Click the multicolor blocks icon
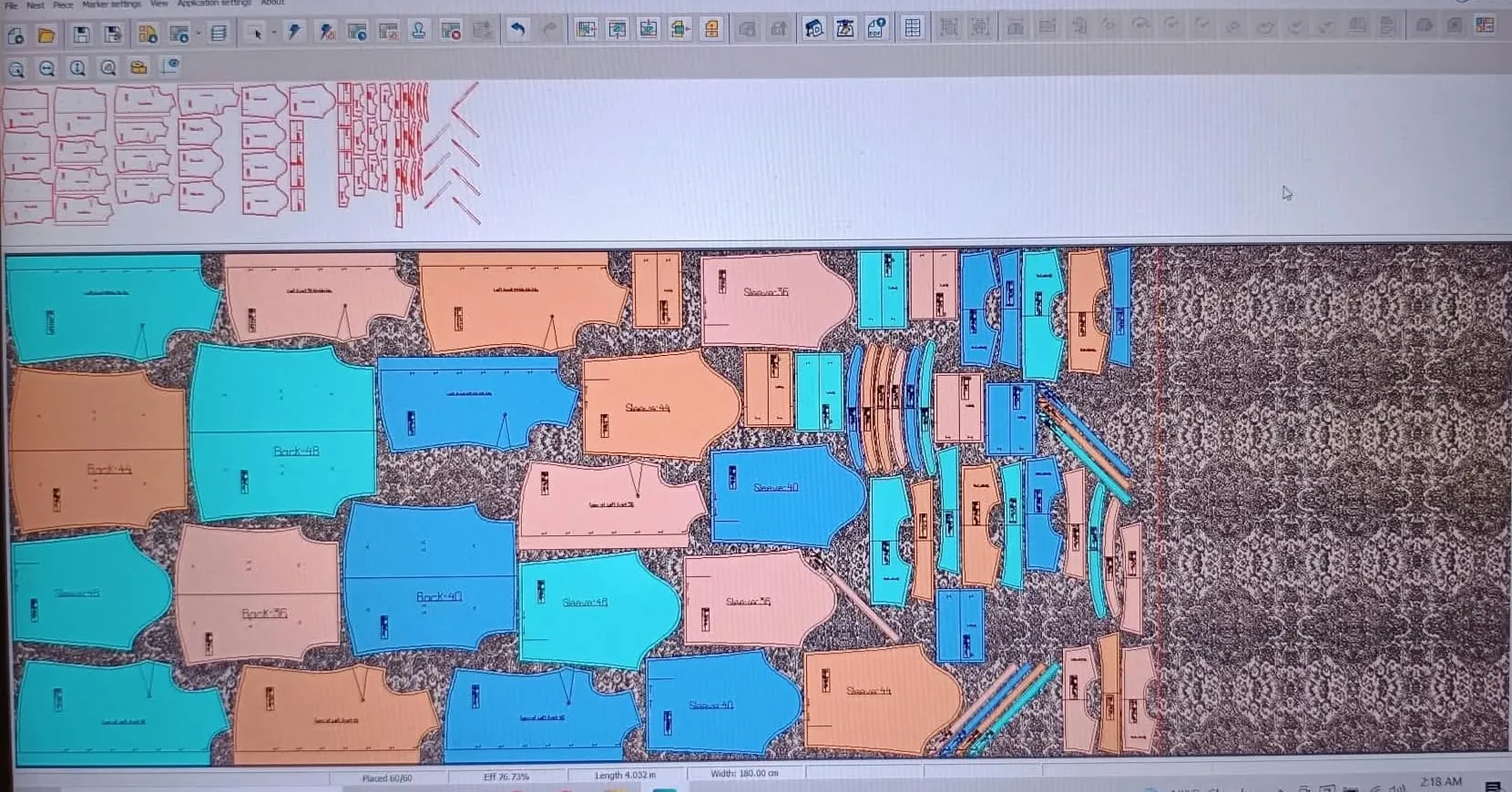This screenshot has width=1512, height=792. point(1485,25)
